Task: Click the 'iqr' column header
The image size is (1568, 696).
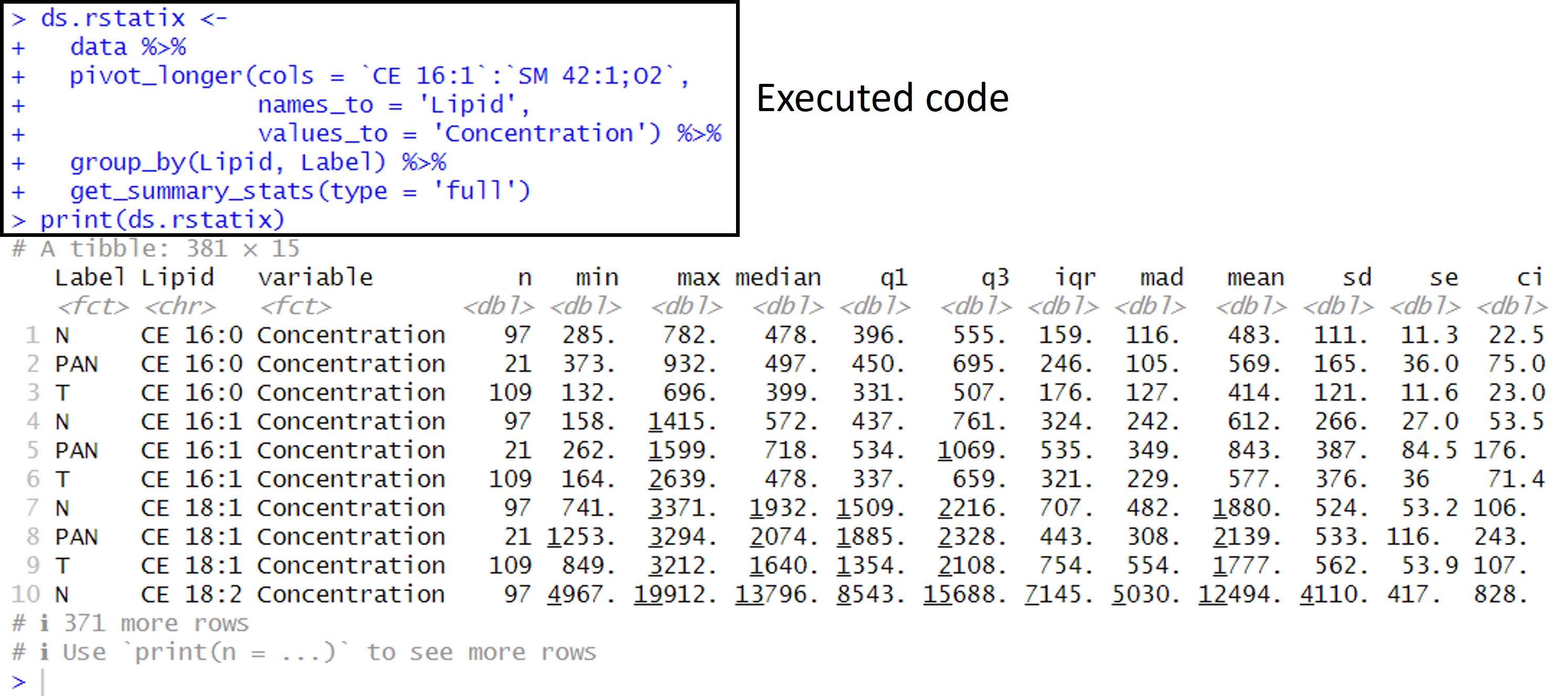Action: tap(1075, 279)
